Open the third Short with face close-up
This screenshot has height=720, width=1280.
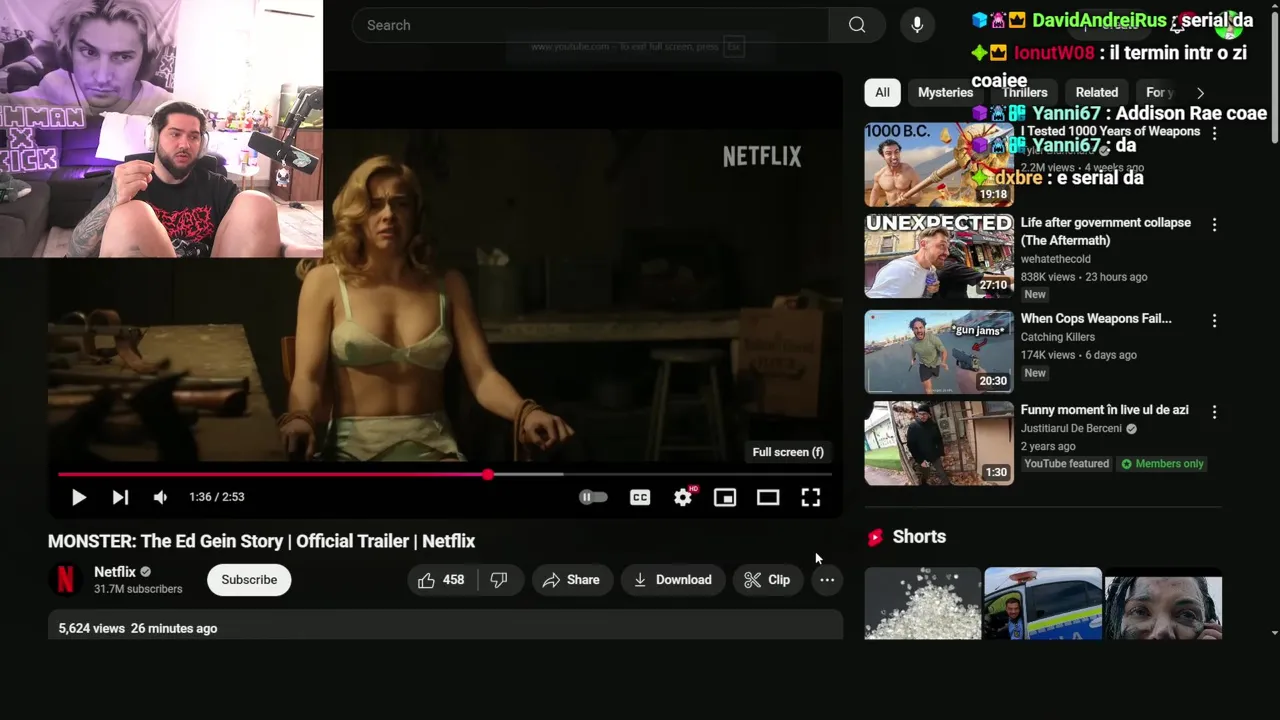click(x=1163, y=604)
